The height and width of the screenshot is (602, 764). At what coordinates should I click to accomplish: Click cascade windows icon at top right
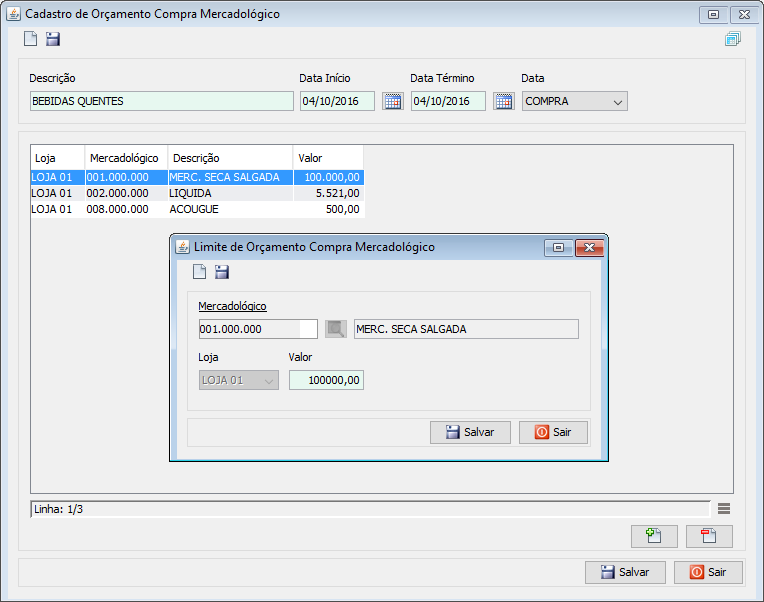pos(732,39)
